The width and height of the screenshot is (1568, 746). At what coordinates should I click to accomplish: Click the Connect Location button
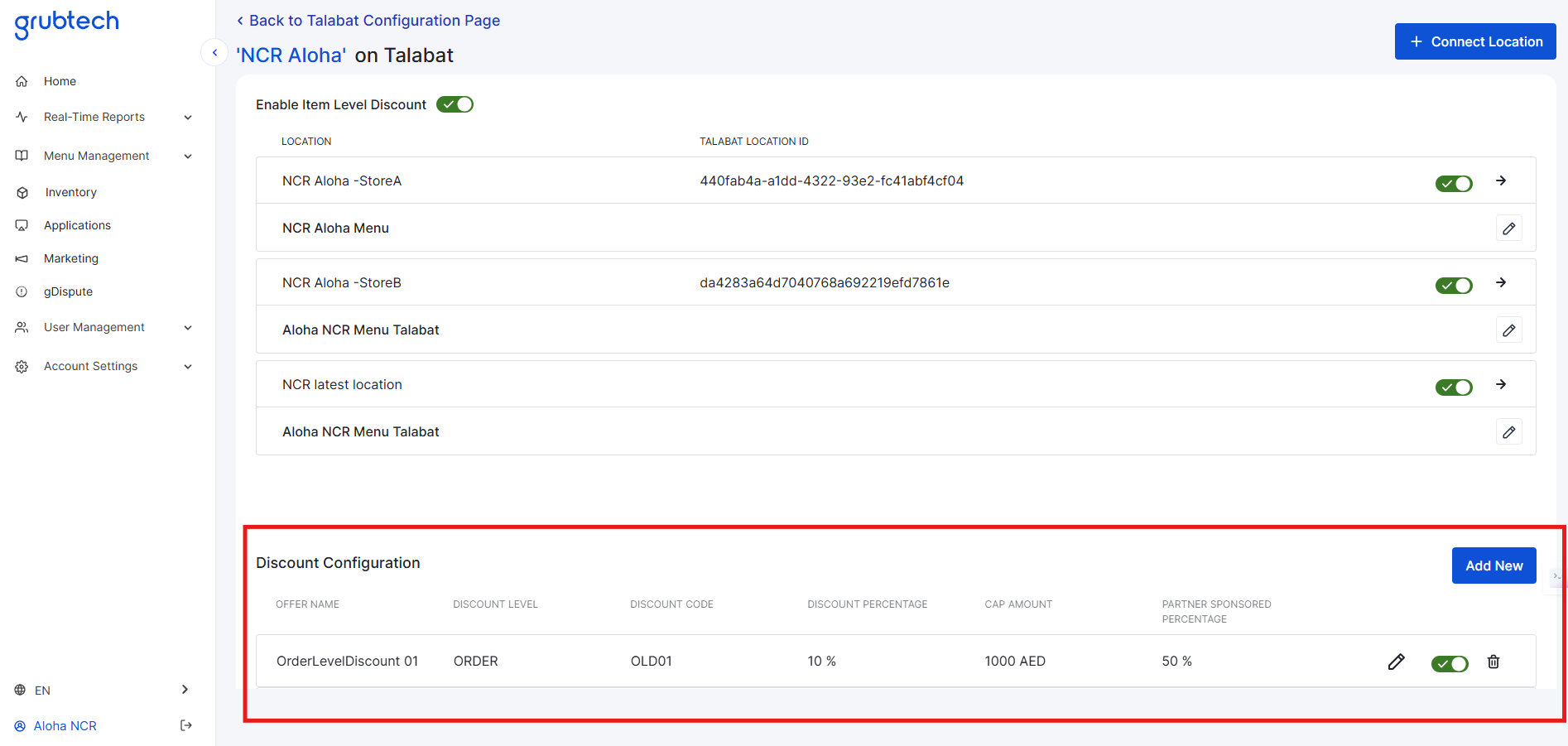point(1475,41)
